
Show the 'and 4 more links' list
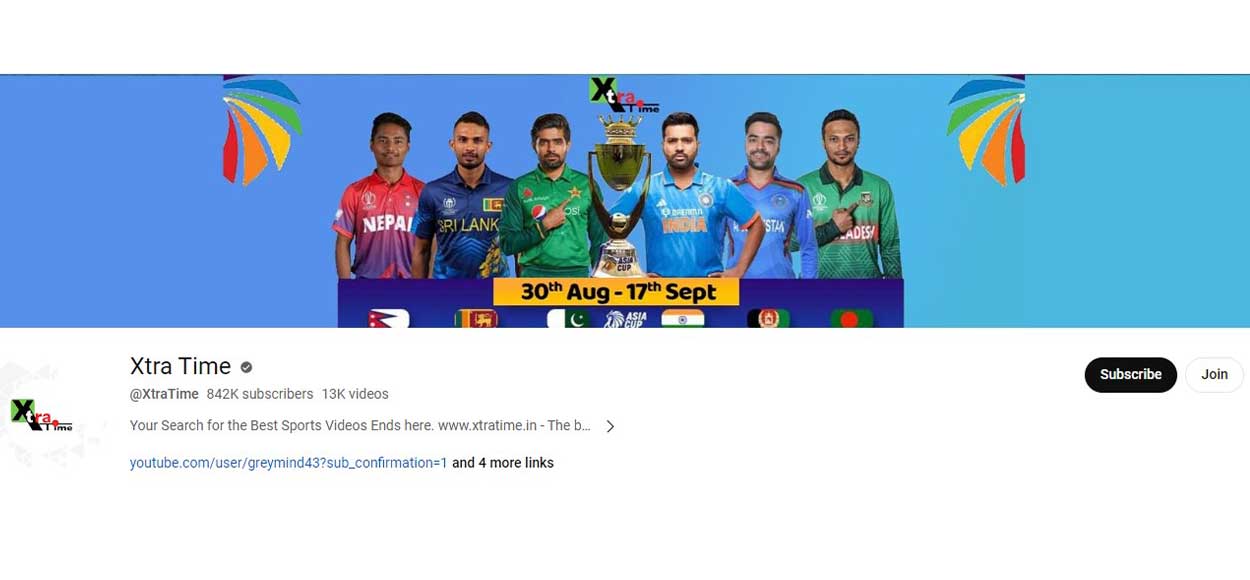(x=503, y=463)
